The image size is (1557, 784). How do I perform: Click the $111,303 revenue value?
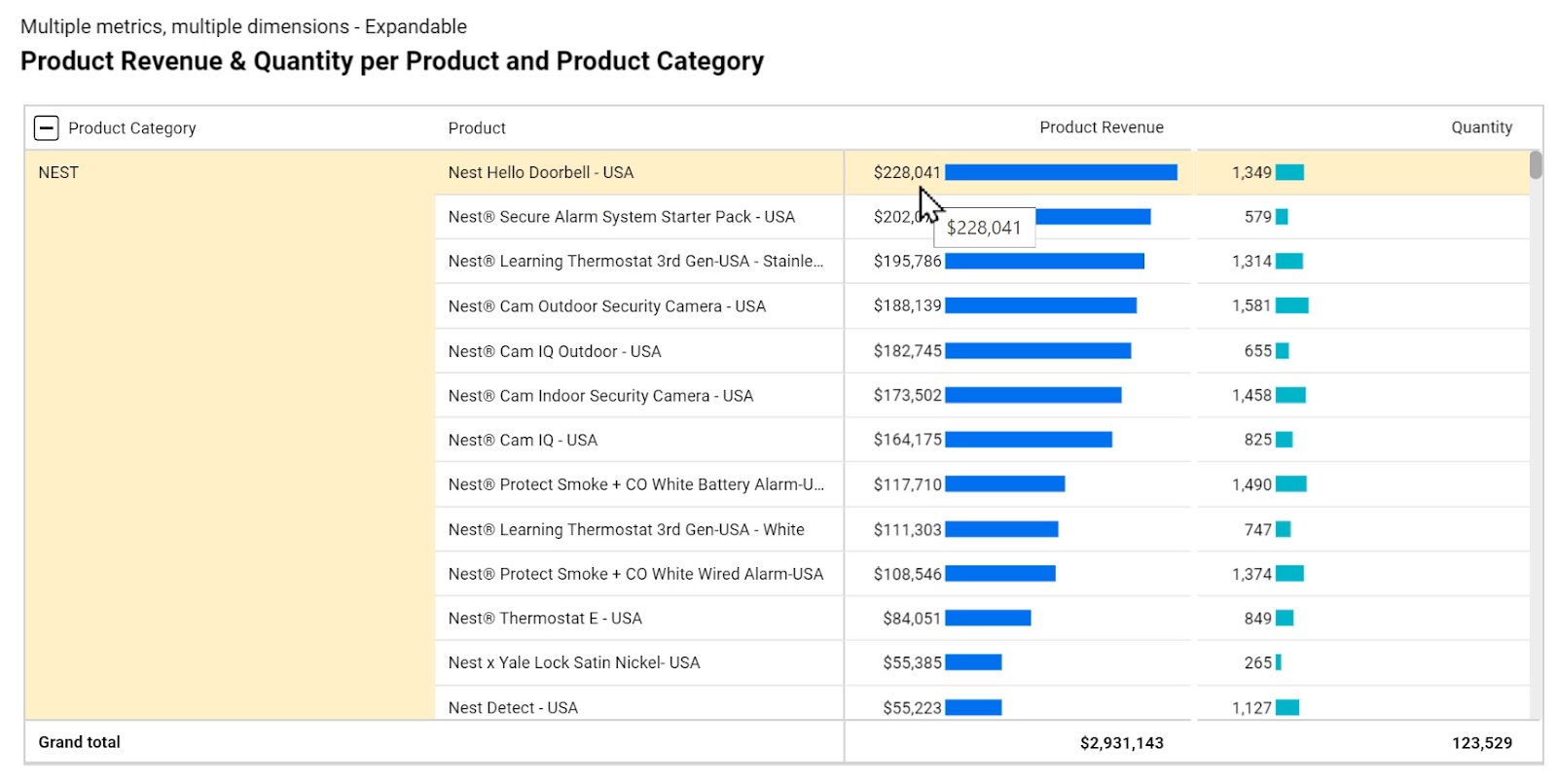(907, 529)
